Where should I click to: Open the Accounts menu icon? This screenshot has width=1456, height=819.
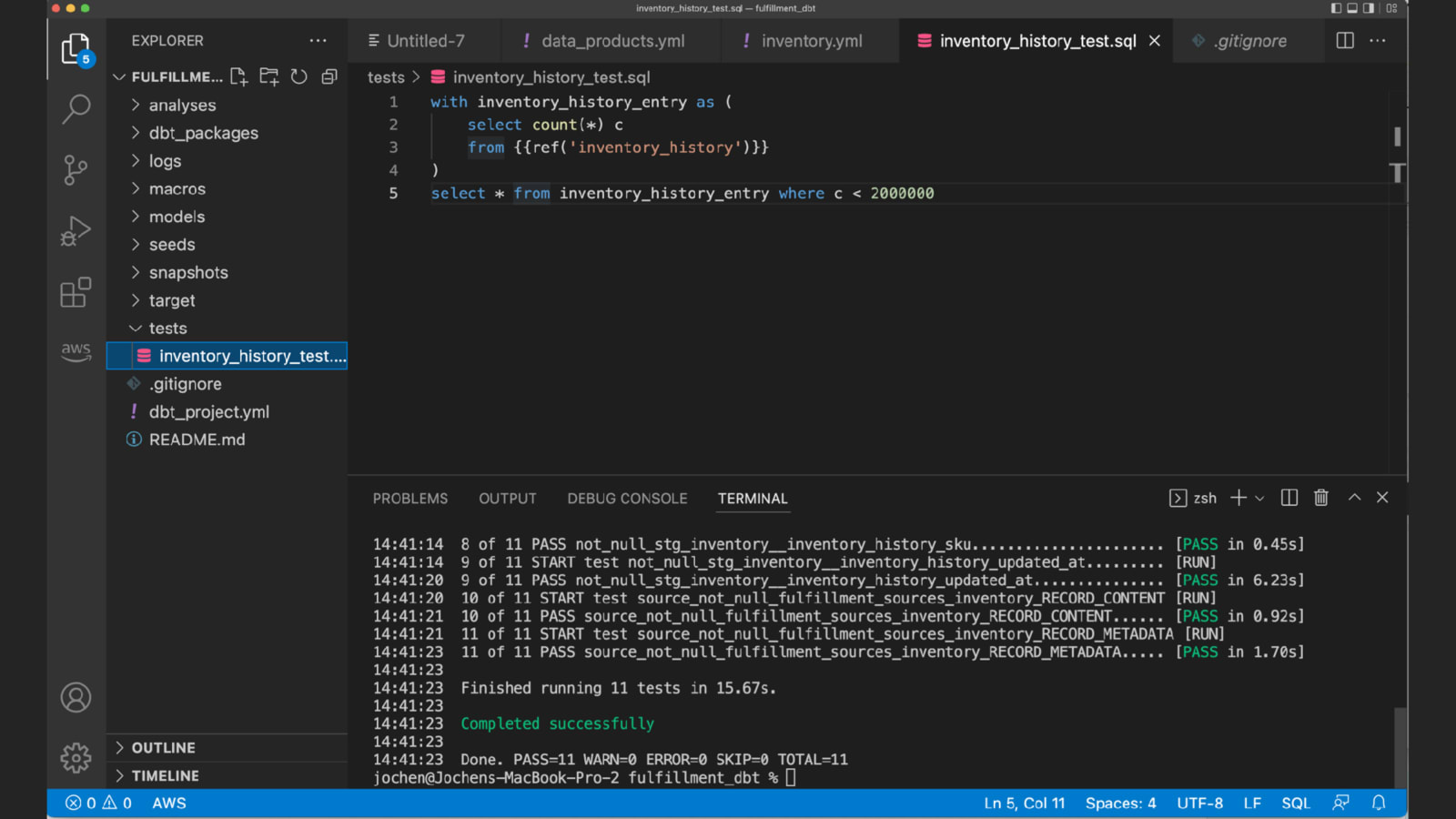point(76,698)
